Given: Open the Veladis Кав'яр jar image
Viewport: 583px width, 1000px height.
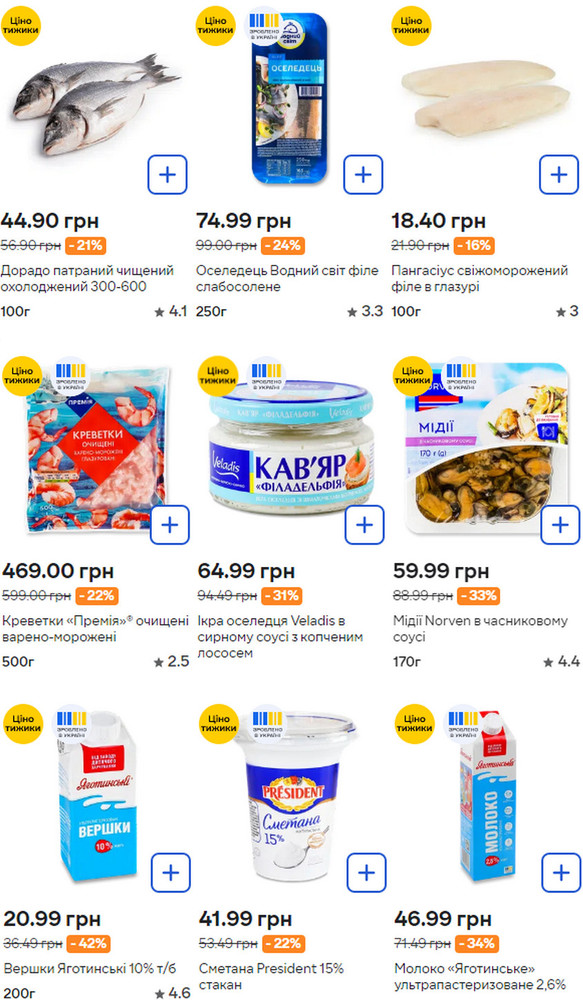Looking at the screenshot, I should [x=292, y=450].
